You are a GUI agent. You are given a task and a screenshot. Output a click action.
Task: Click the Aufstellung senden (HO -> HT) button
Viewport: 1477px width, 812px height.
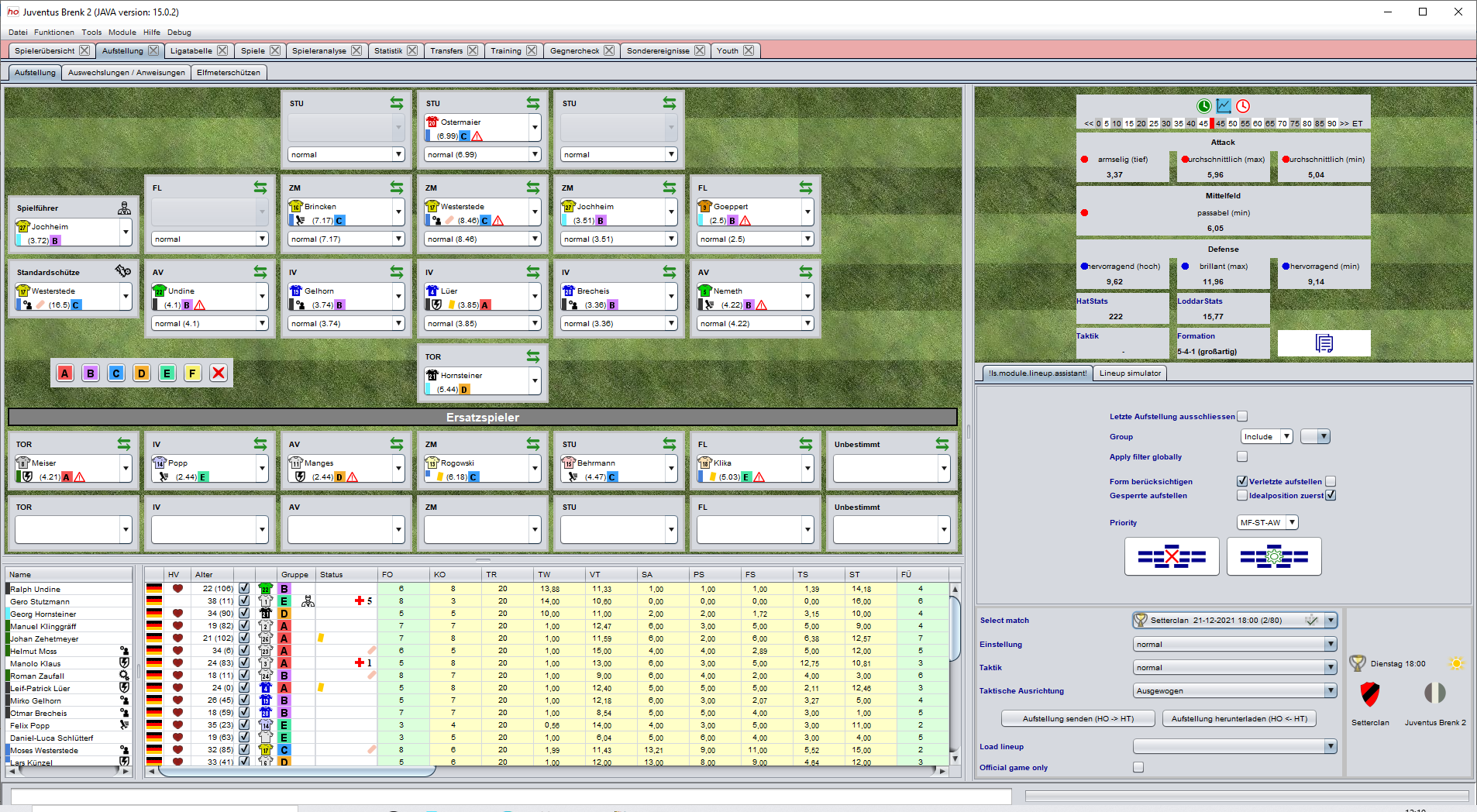click(x=1077, y=718)
